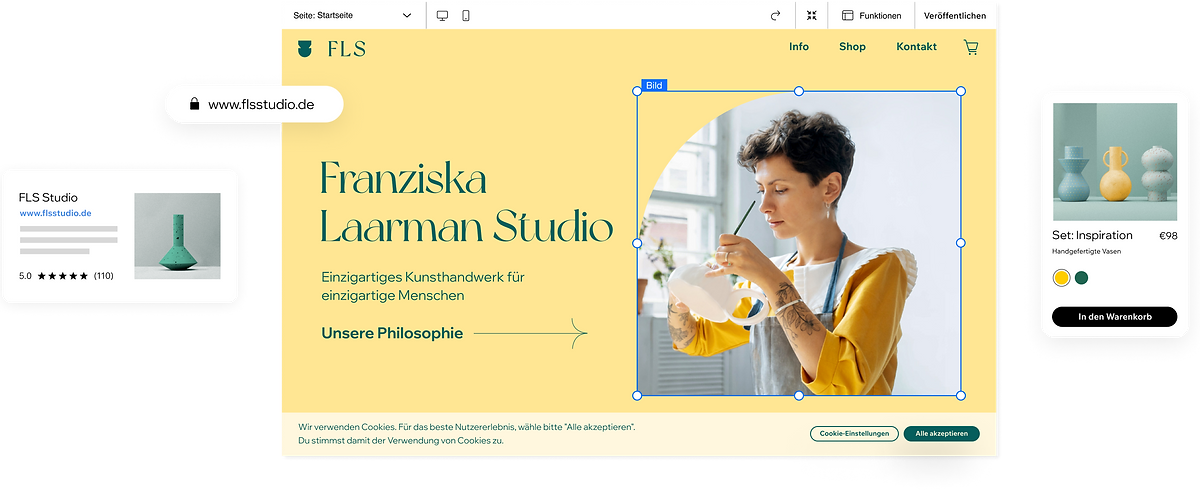1200x495 pixels.
Task: Select the Bild label tag
Action: click(655, 86)
